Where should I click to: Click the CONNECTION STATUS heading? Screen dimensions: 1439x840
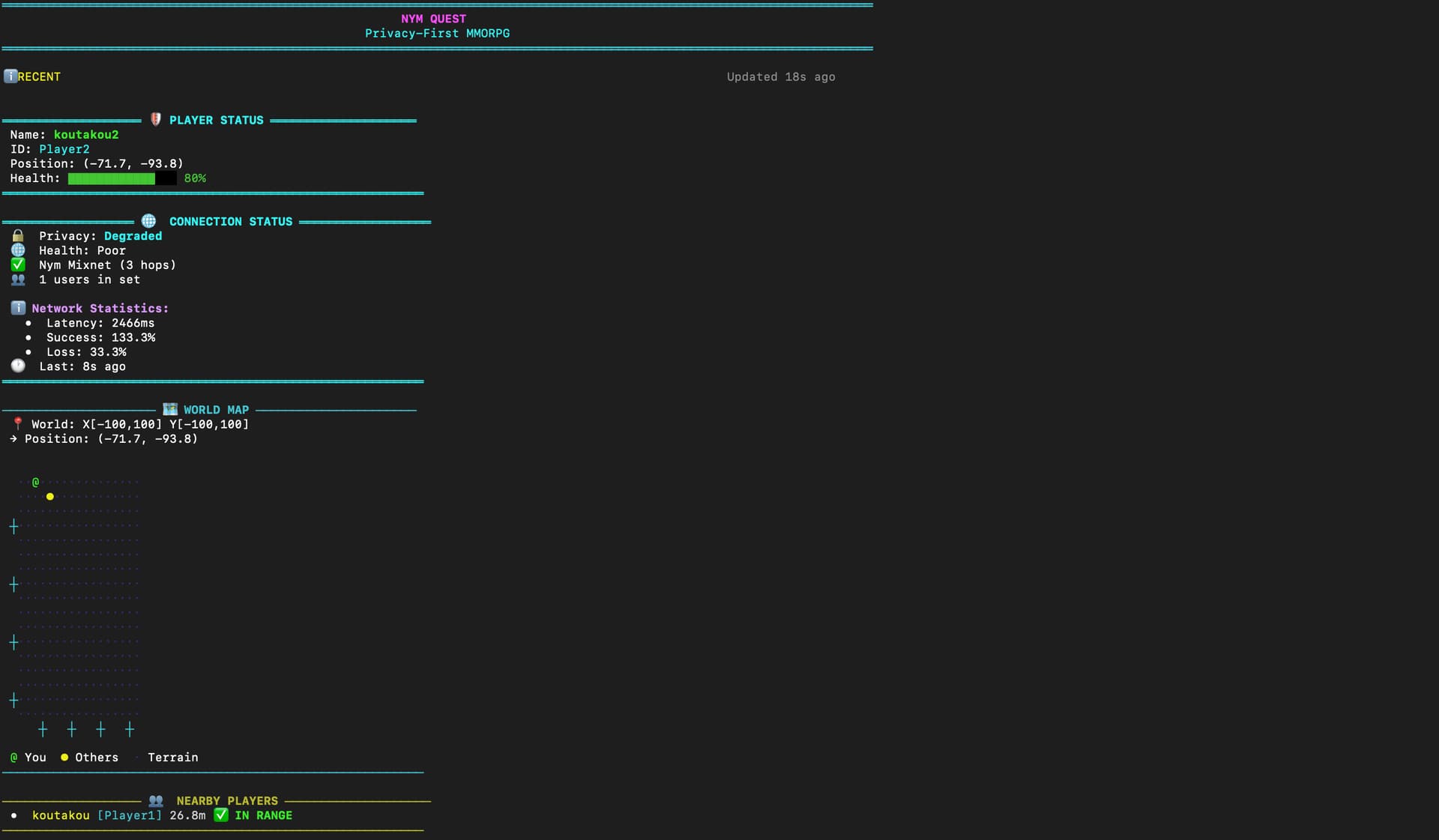tap(231, 221)
